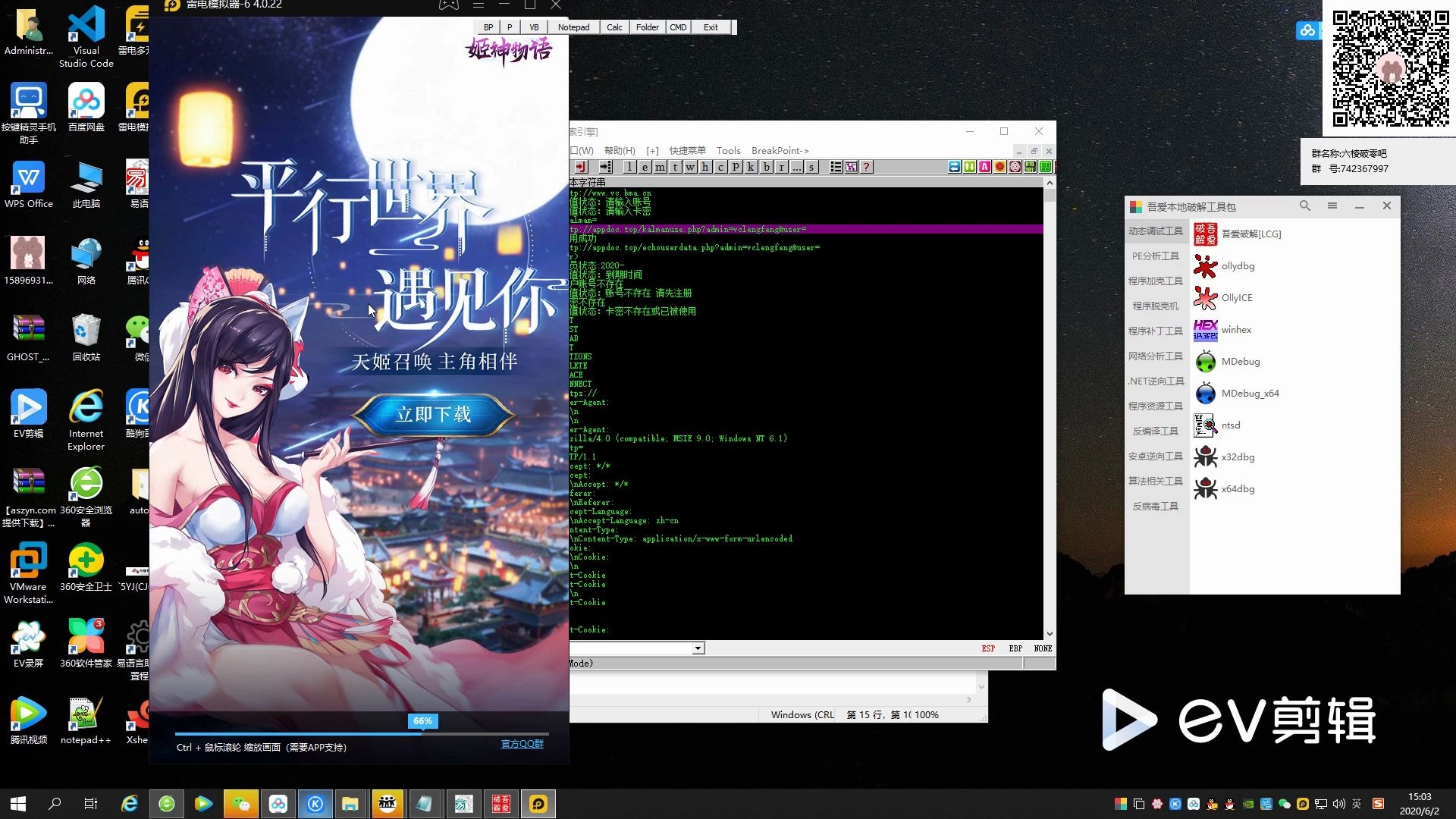This screenshot has width=1456, height=819.
Task: Launch x32dbg from the tool list
Action: 1225,457
